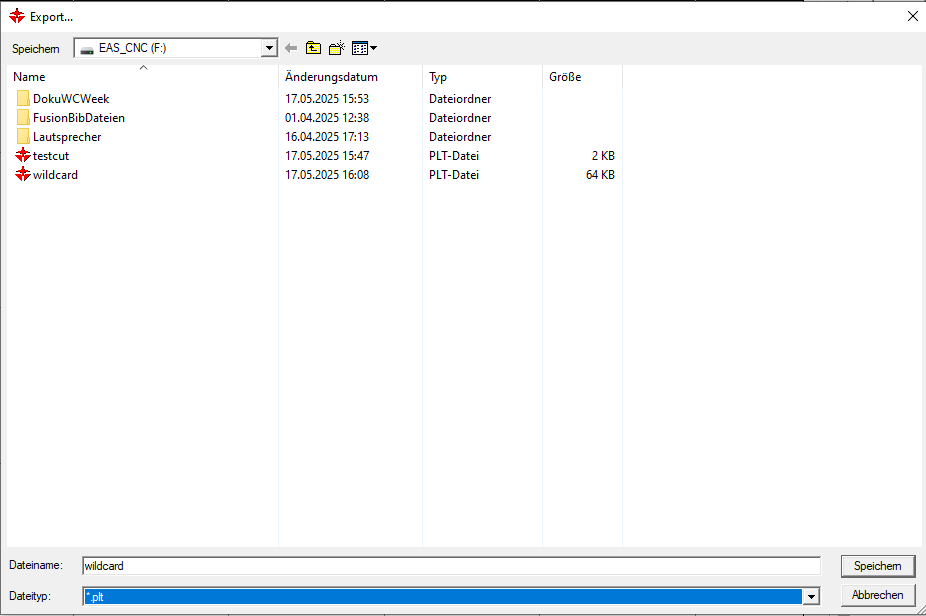Select the FusionBibDateien folder icon
Screen dimensions: 926x616
(x=23, y=118)
